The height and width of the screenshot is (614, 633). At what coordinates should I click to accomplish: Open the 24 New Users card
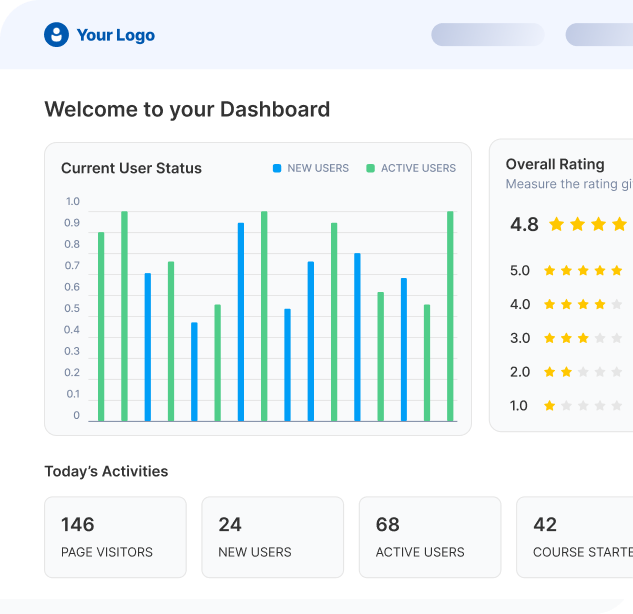coord(272,537)
